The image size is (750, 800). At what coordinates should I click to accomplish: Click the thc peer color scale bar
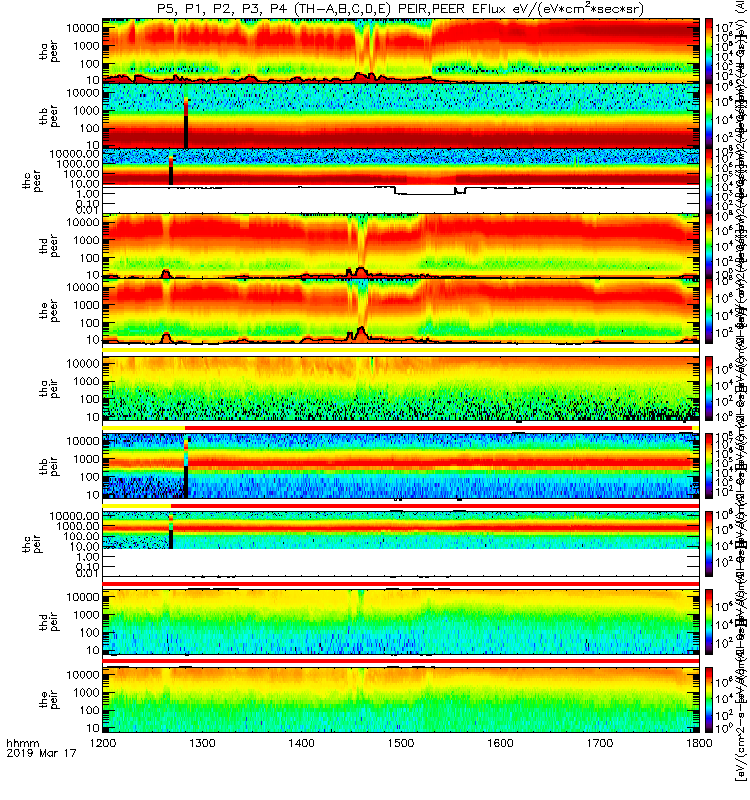pos(709,180)
